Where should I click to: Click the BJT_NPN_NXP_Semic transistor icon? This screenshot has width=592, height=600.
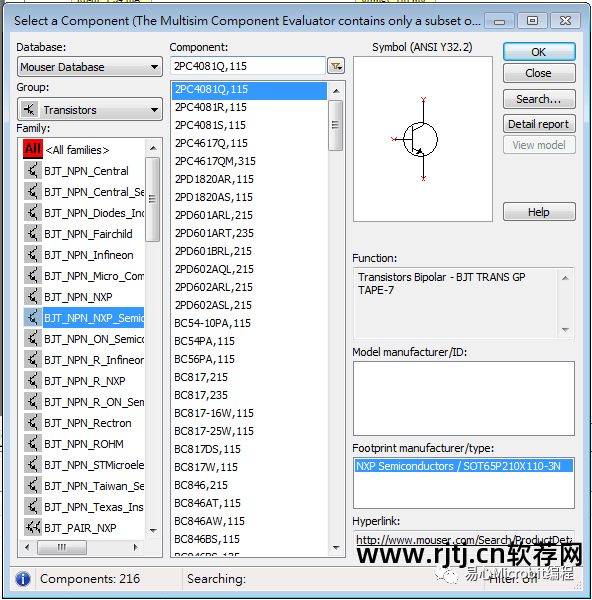click(x=33, y=318)
